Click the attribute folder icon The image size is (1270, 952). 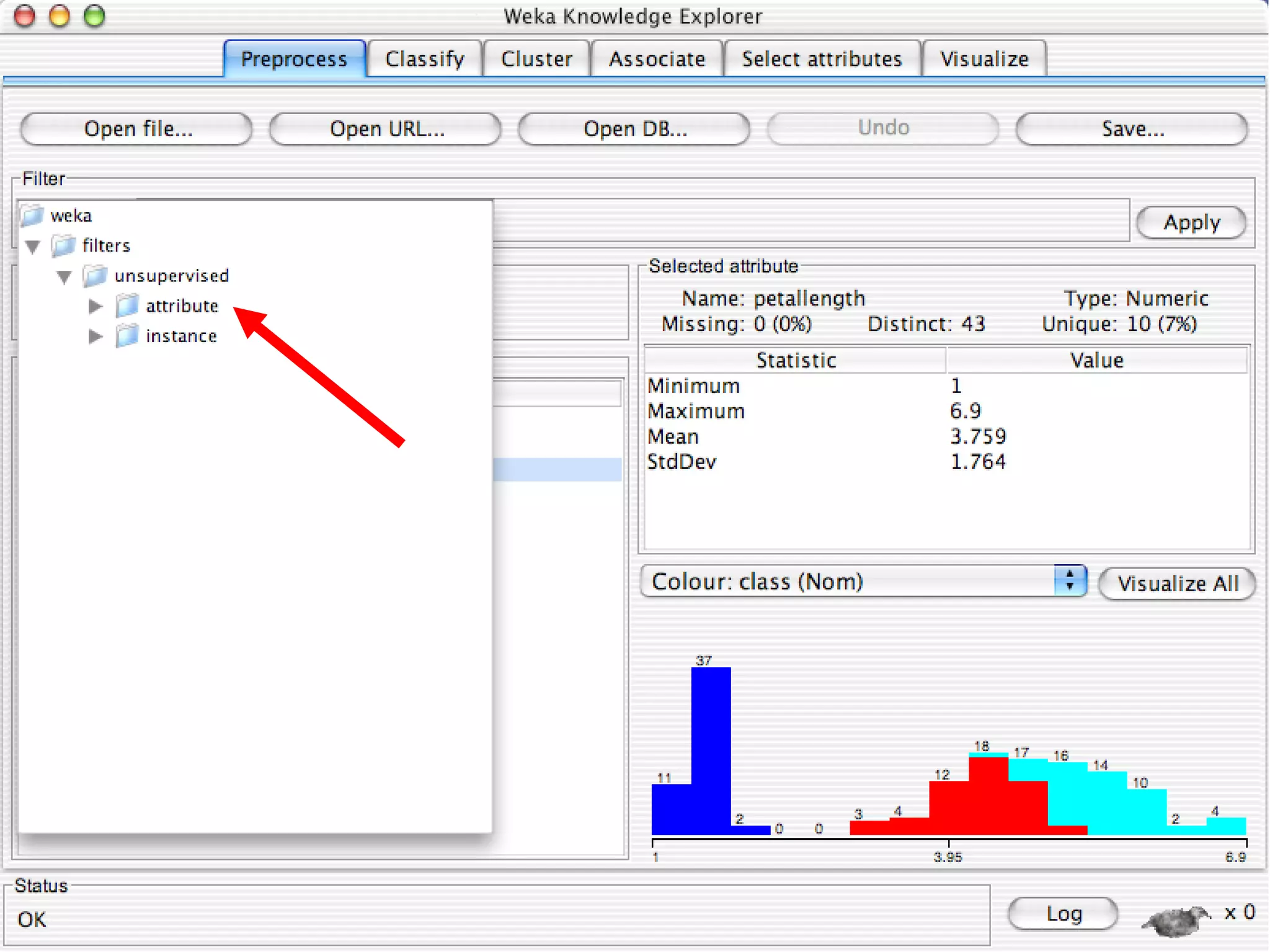(x=127, y=306)
